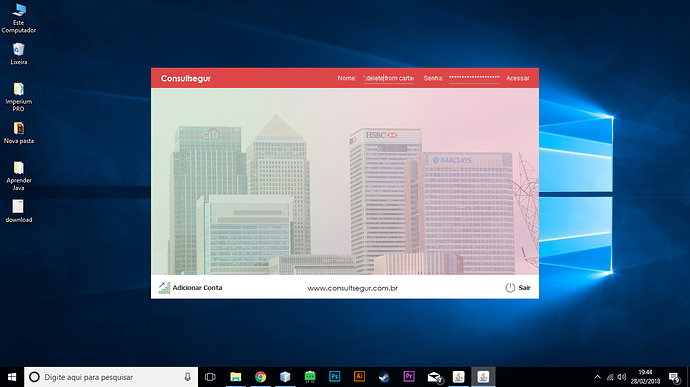Click into the Nome input field
Viewport: 690px width, 387px height.
point(388,78)
